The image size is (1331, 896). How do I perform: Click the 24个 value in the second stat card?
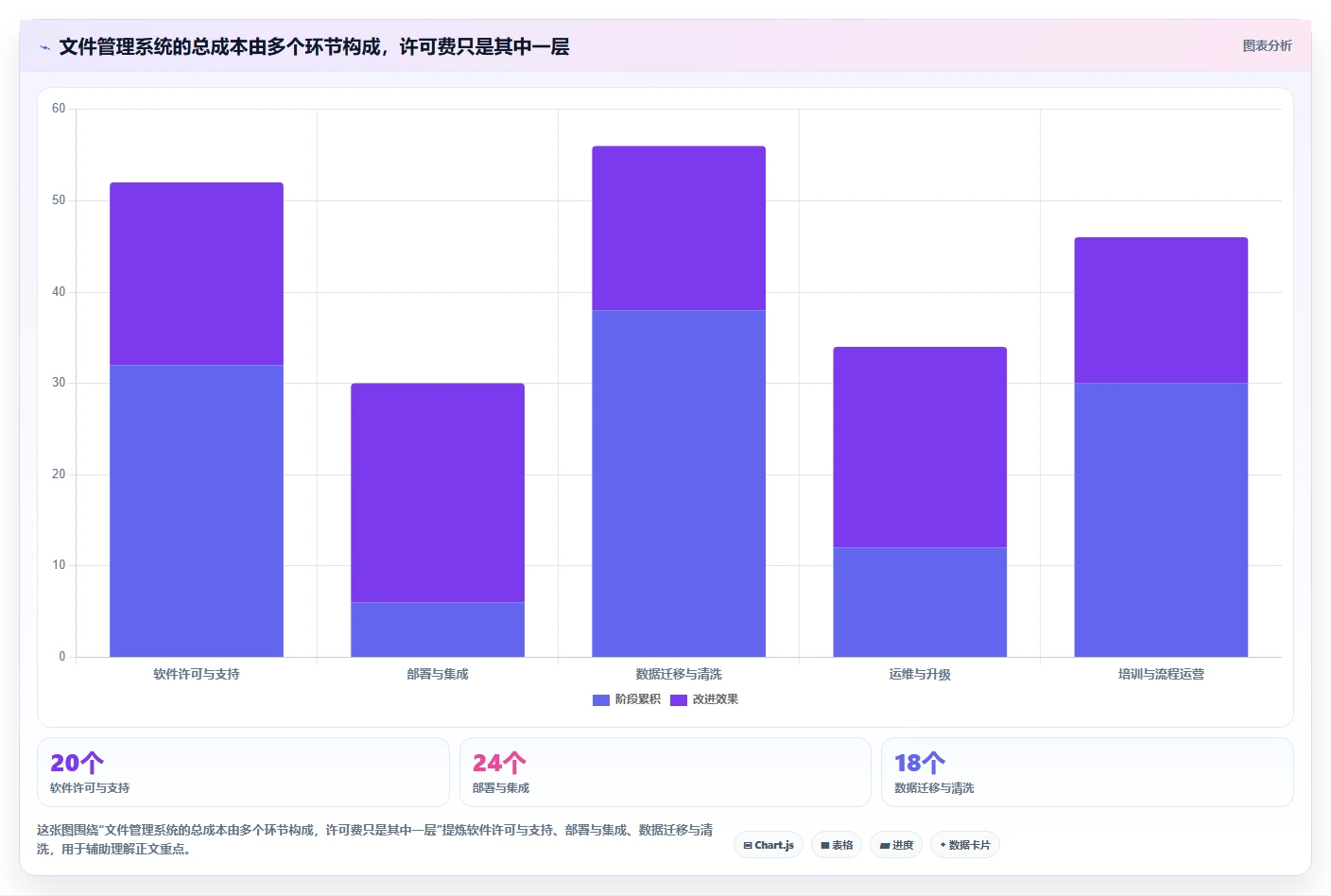499,763
